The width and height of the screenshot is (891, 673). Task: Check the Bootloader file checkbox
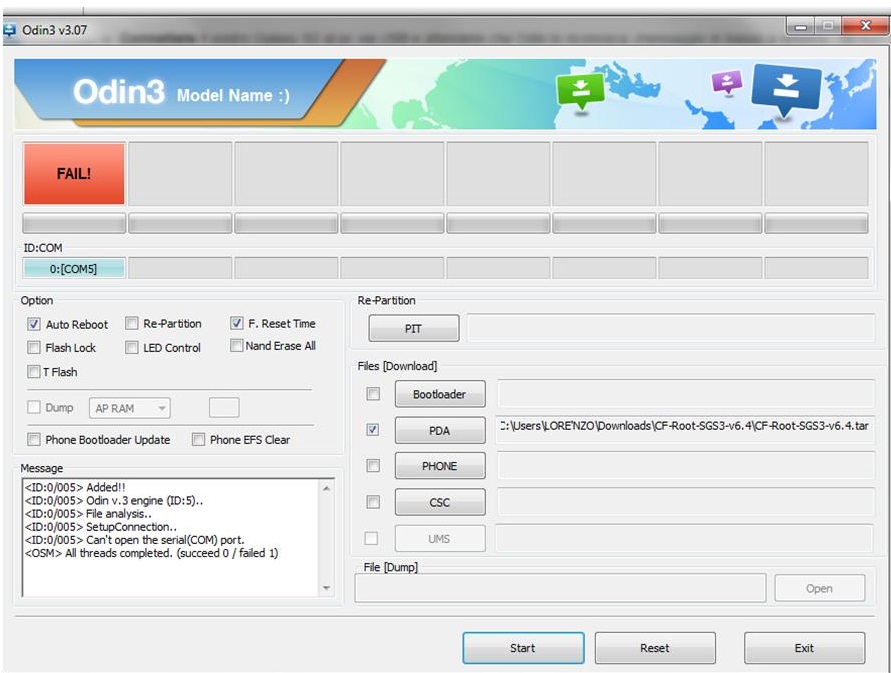pyautogui.click(x=373, y=393)
